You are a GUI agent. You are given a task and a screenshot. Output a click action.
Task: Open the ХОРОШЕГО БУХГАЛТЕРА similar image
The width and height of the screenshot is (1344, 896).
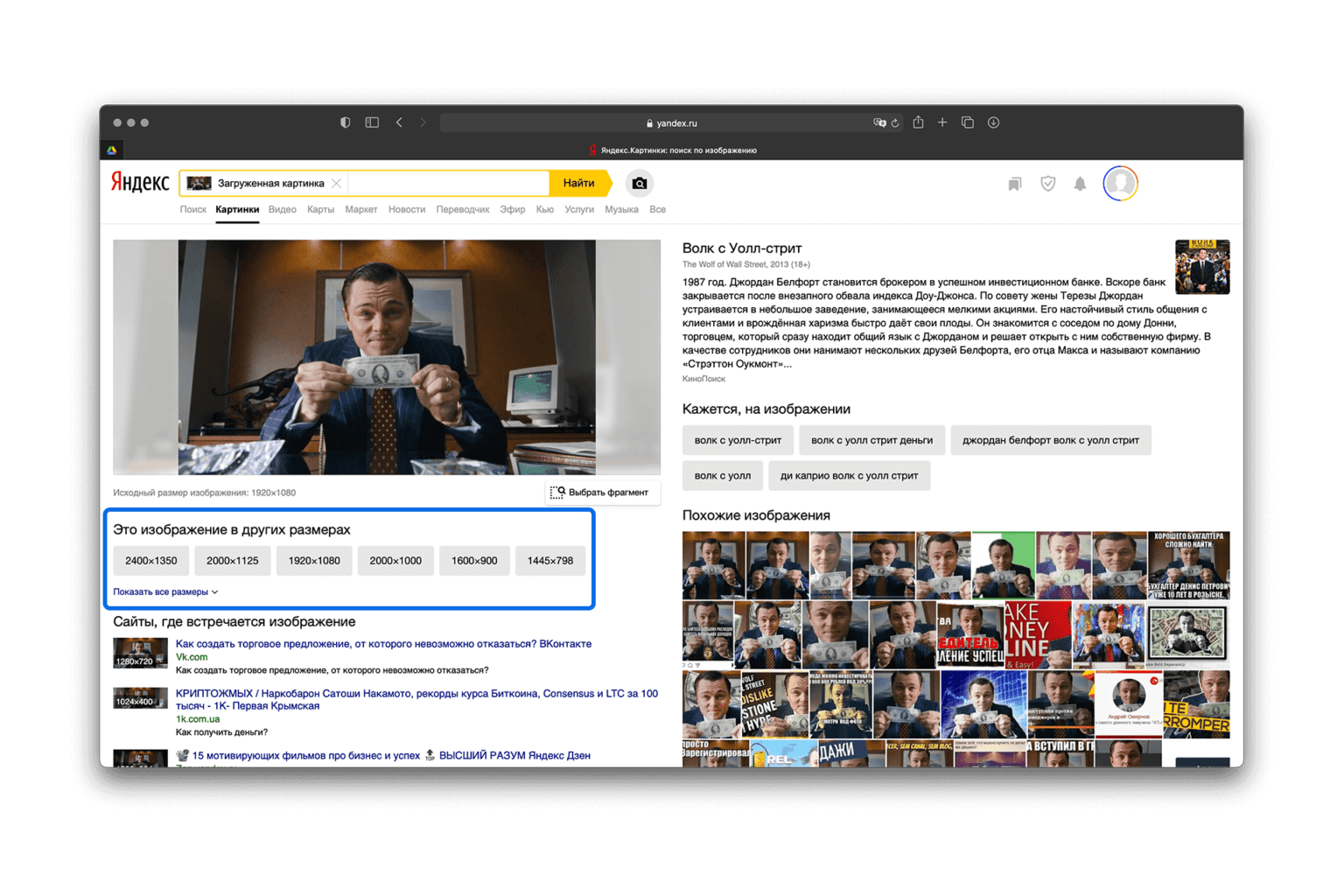[x=1189, y=565]
